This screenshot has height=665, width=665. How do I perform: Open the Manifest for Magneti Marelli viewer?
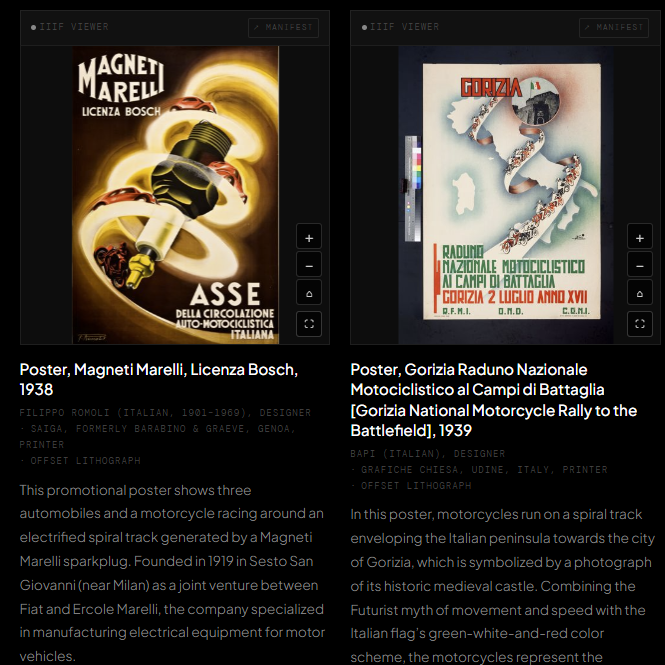[x=283, y=27]
